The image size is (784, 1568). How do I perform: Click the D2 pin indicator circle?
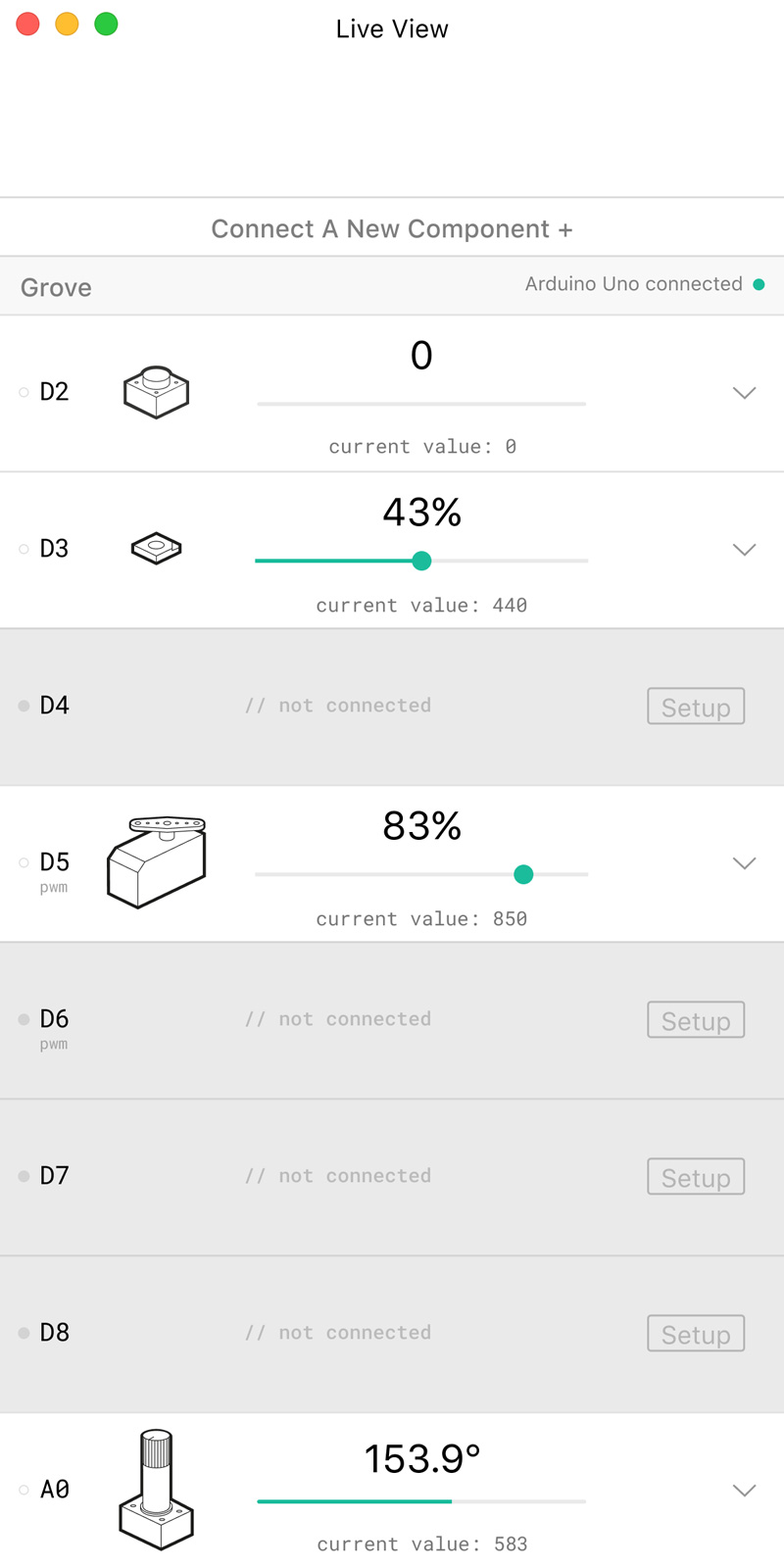(x=24, y=392)
